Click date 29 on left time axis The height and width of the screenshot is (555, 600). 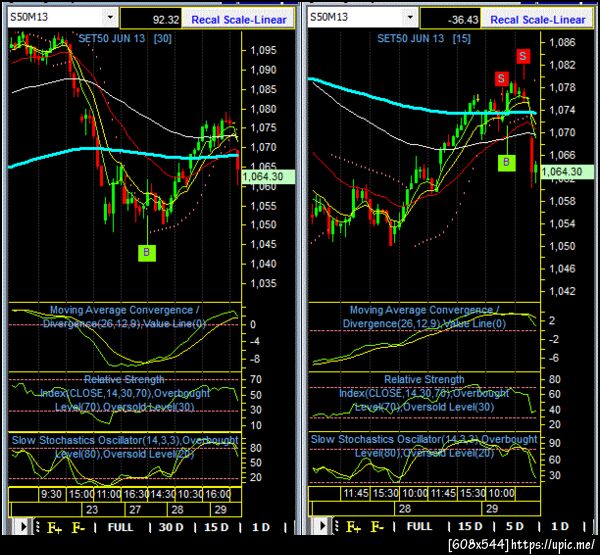click(220, 510)
